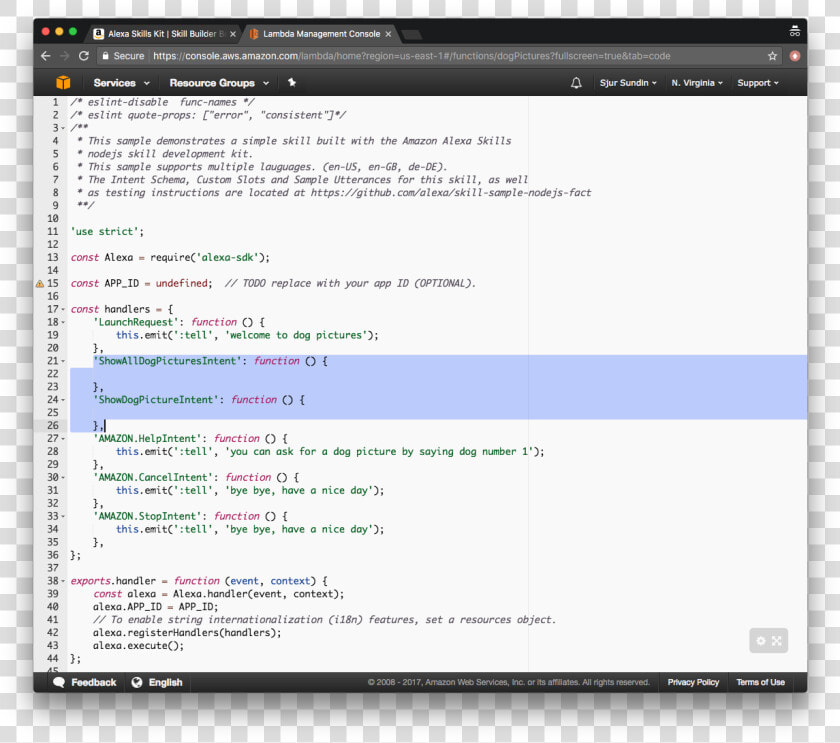840x743 pixels.
Task: Reload the page
Action: [x=84, y=56]
